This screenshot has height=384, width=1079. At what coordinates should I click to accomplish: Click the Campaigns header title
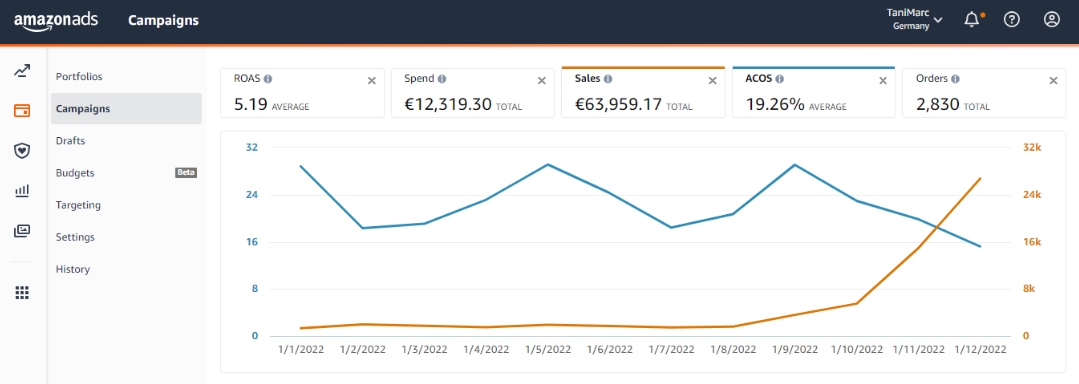(x=163, y=21)
